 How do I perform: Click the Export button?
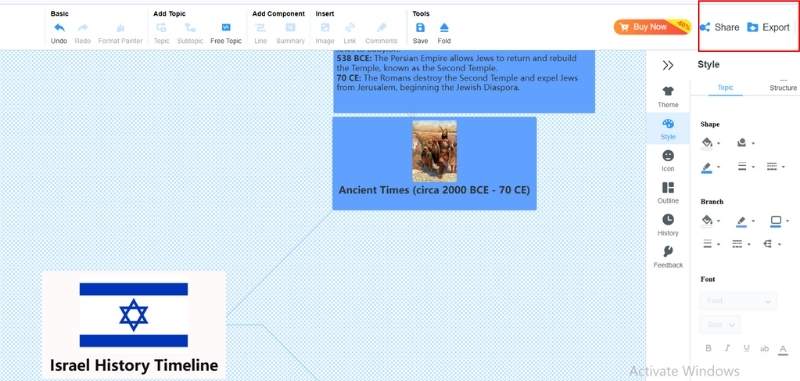[x=768, y=28]
